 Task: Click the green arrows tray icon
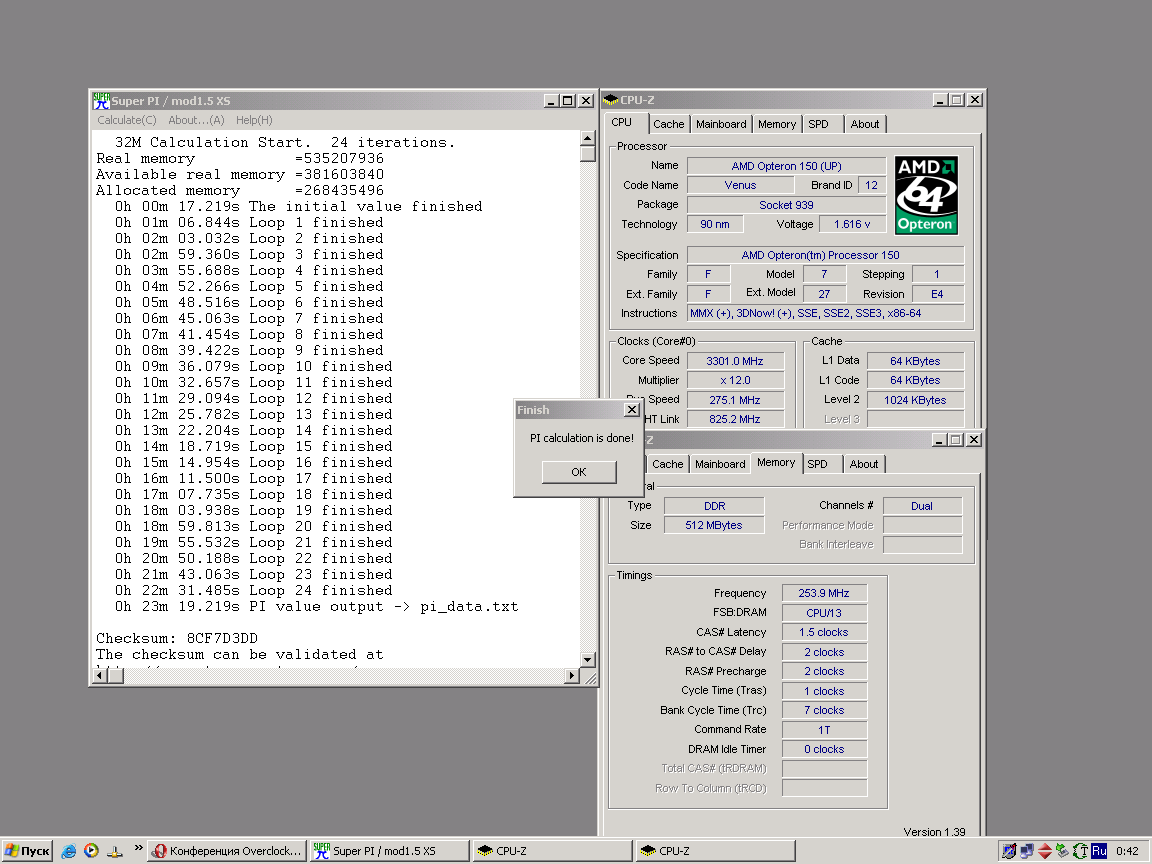[1062, 852]
